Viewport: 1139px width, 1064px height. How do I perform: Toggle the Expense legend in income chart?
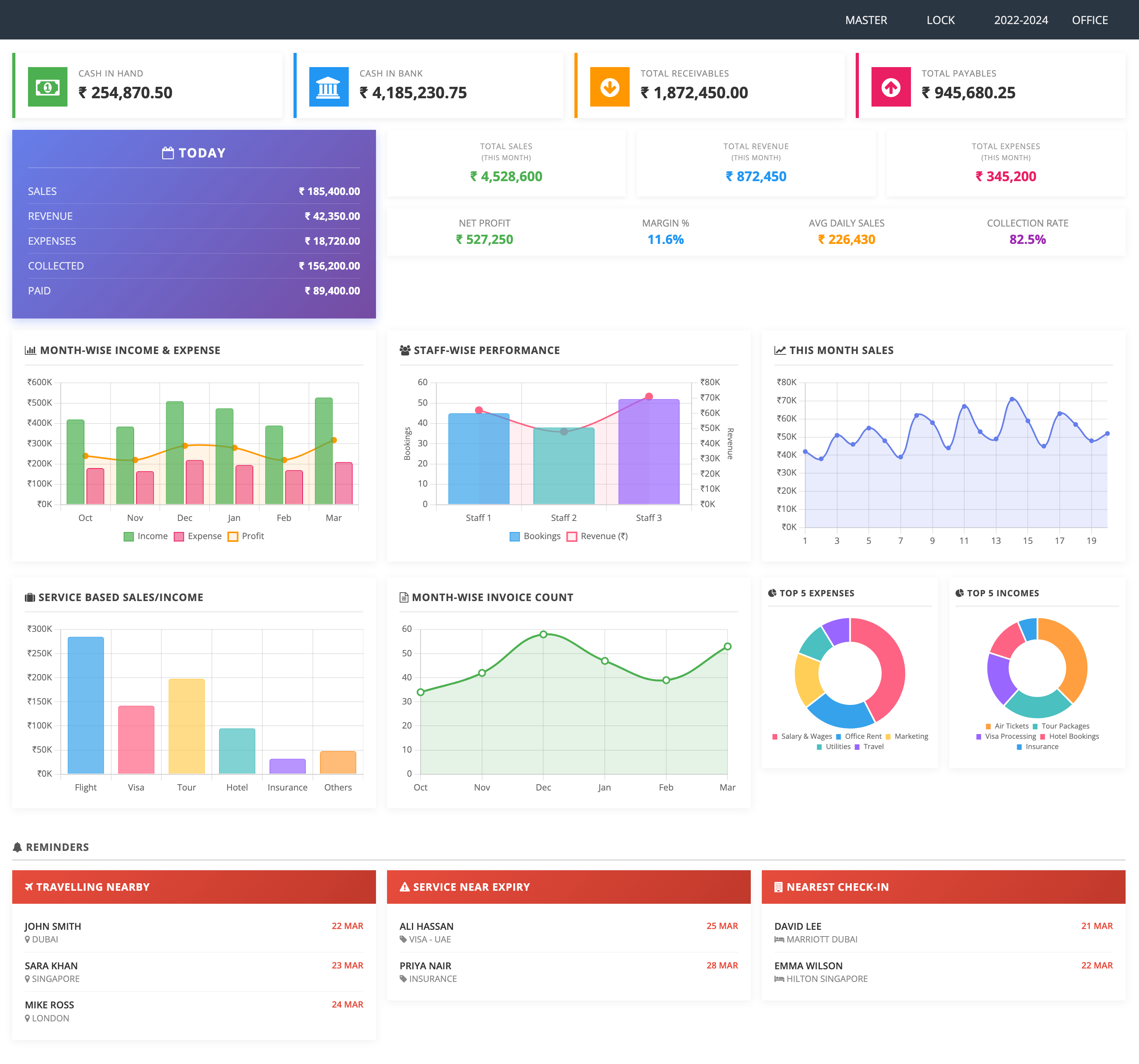198,537
